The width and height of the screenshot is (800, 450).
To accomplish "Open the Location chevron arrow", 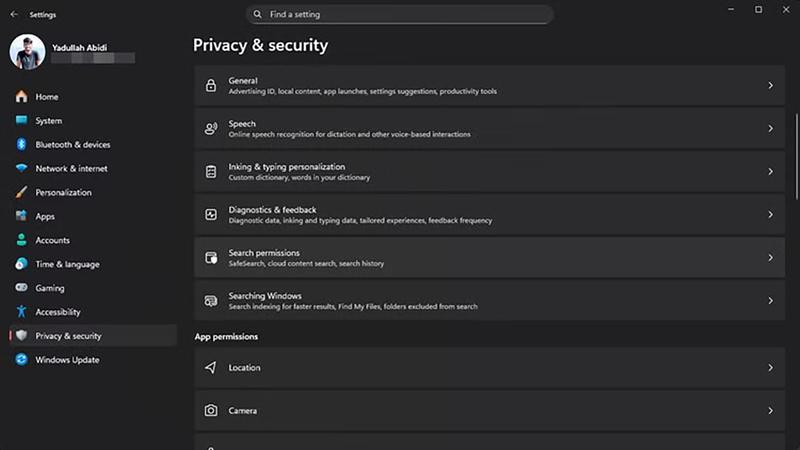I will pos(771,368).
